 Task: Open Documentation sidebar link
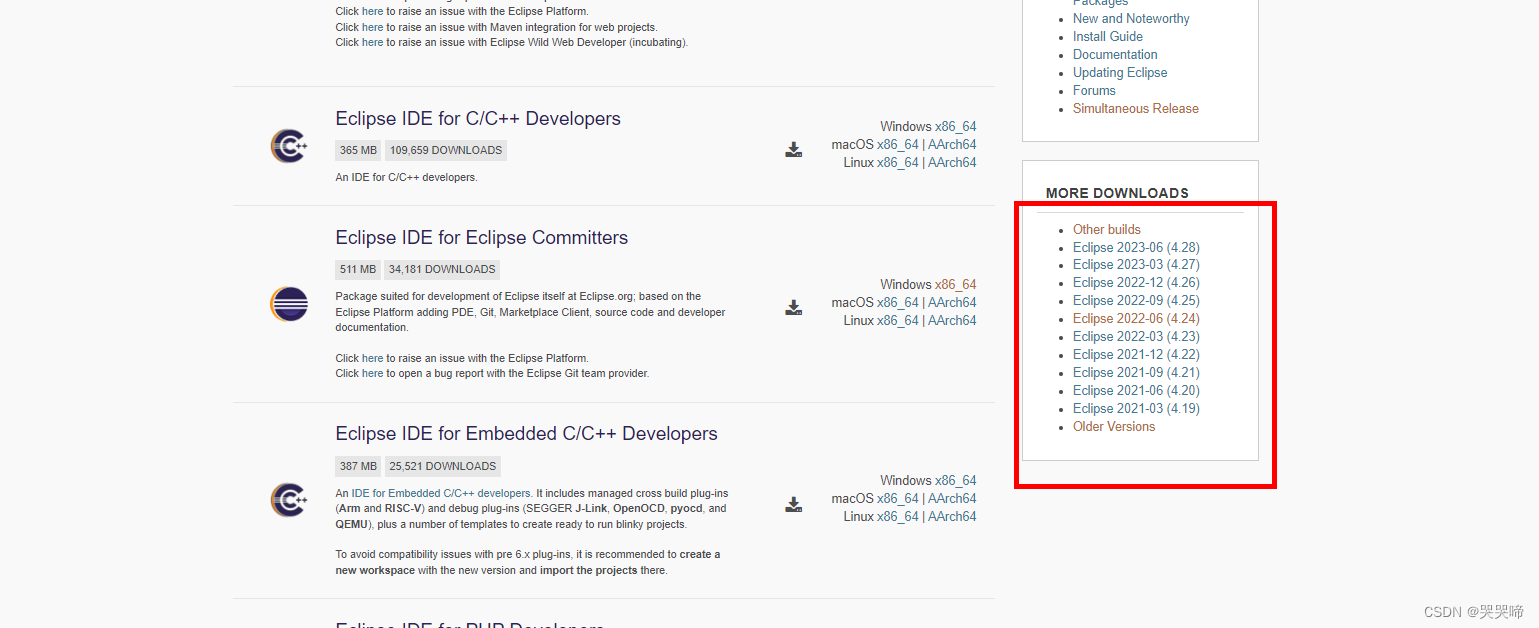(1115, 55)
